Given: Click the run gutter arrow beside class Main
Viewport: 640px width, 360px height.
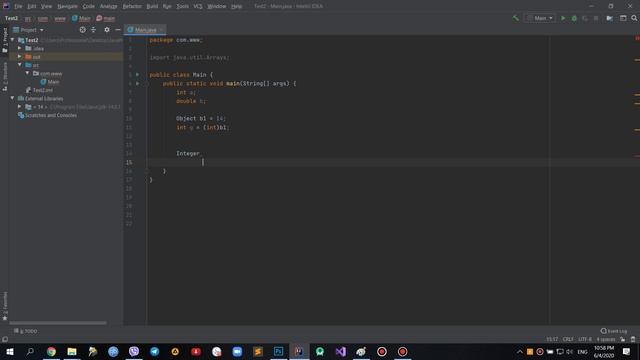Looking at the screenshot, I should click(x=138, y=75).
